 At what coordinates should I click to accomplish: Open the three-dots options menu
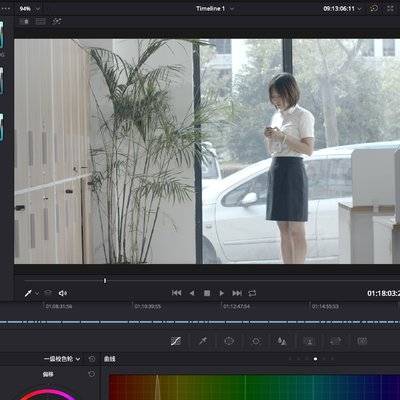(x=6, y=9)
